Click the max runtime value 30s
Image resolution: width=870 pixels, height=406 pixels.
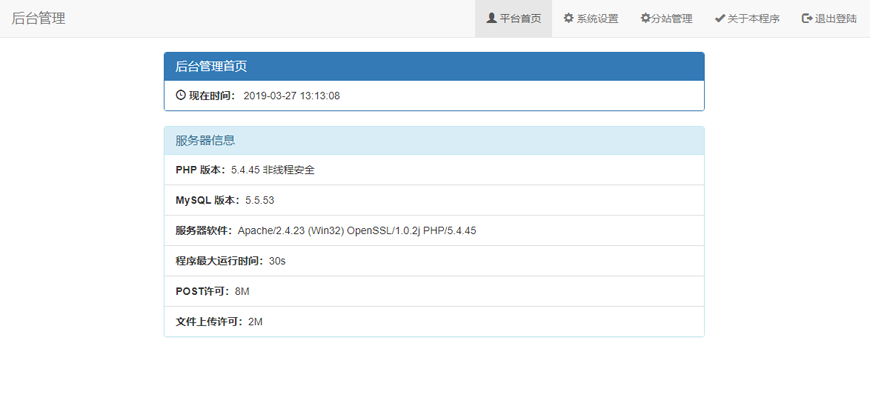coord(277,261)
